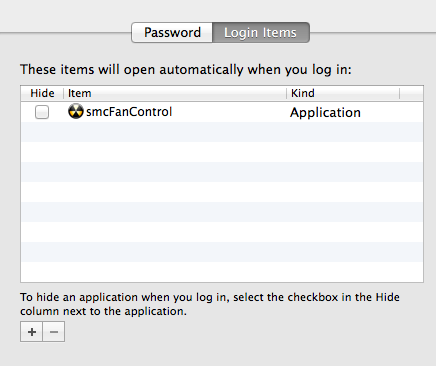Click first empty row below smcFanControl
Screen dimensions: 436x366
coord(222,132)
